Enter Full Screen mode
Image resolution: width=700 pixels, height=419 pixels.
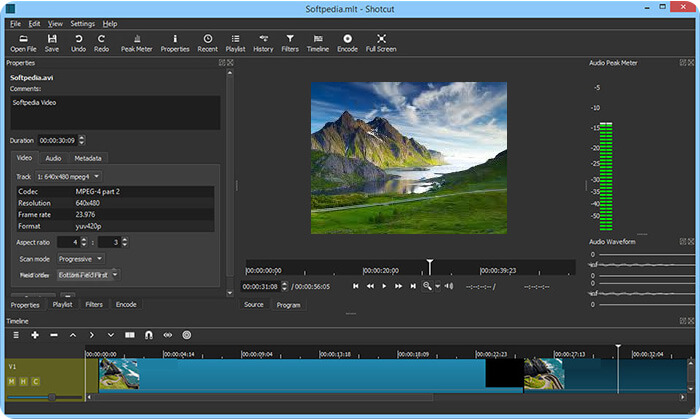[x=381, y=44]
